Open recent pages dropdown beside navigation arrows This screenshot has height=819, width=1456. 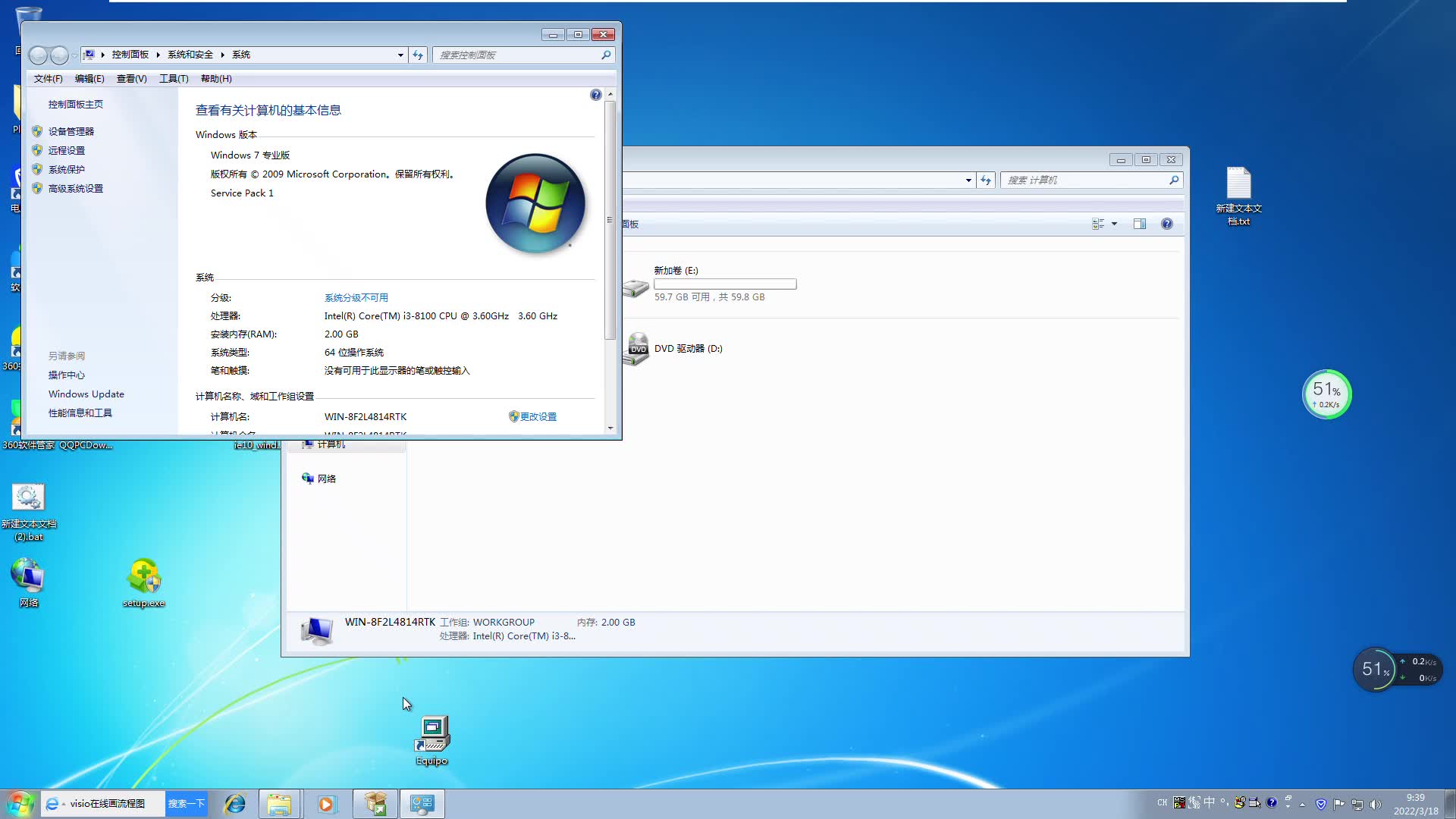(x=74, y=55)
